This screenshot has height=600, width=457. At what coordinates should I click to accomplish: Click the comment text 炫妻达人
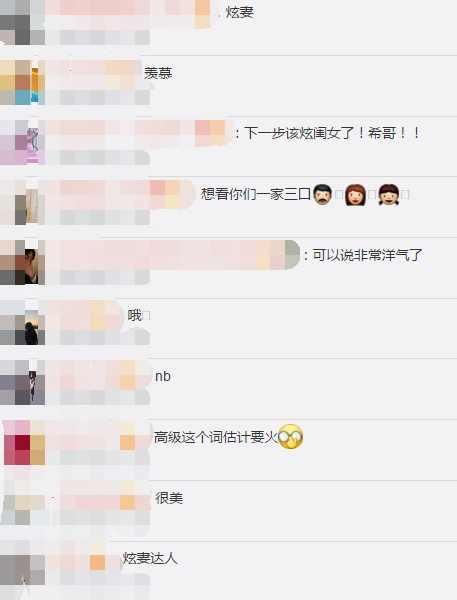point(150,558)
